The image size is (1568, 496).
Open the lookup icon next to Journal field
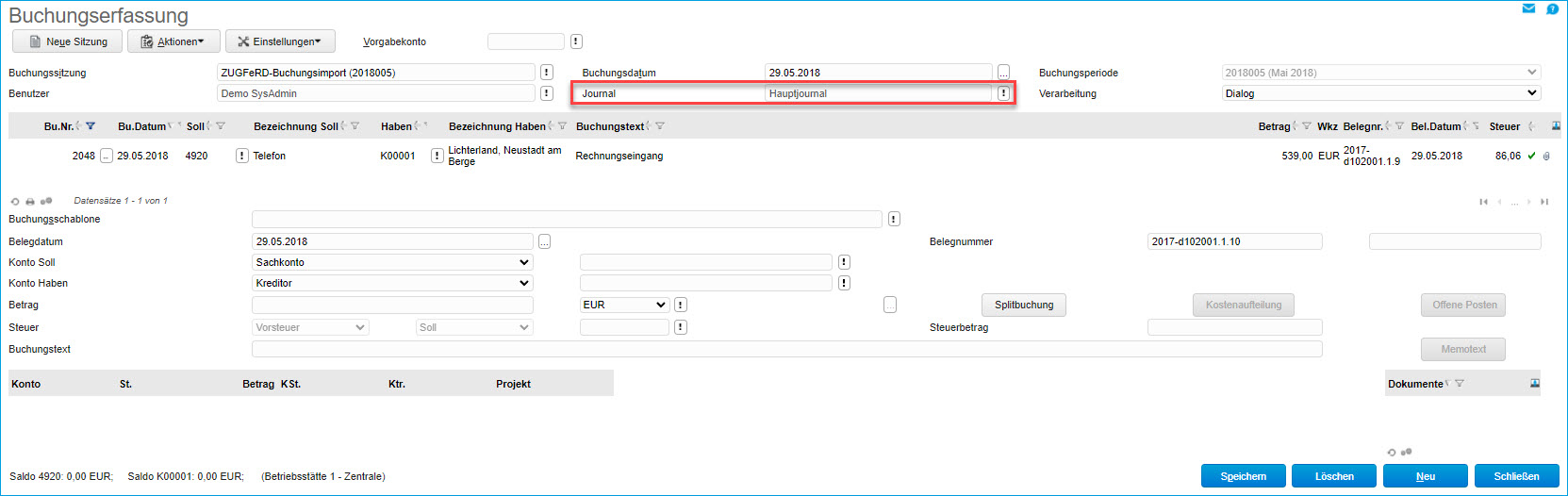[x=1003, y=93]
